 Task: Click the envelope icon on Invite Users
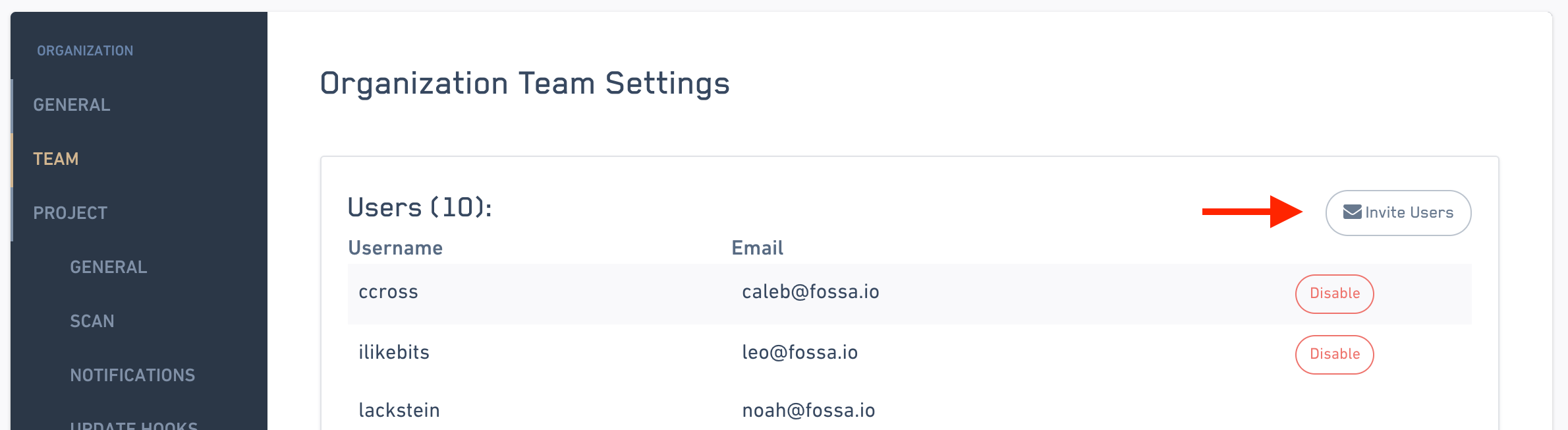pyautogui.click(x=1352, y=212)
